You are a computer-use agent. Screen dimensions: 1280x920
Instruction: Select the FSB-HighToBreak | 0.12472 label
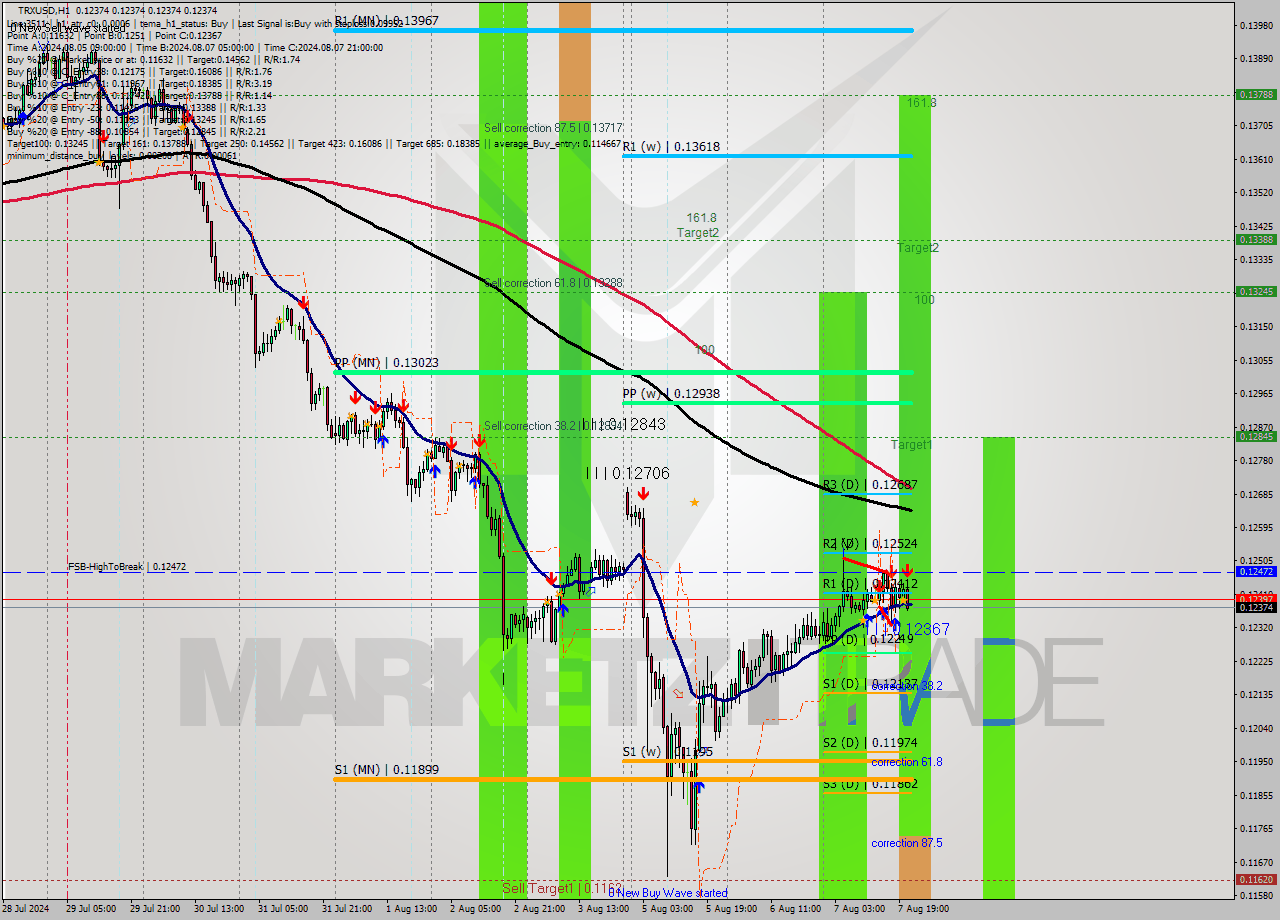(127, 567)
